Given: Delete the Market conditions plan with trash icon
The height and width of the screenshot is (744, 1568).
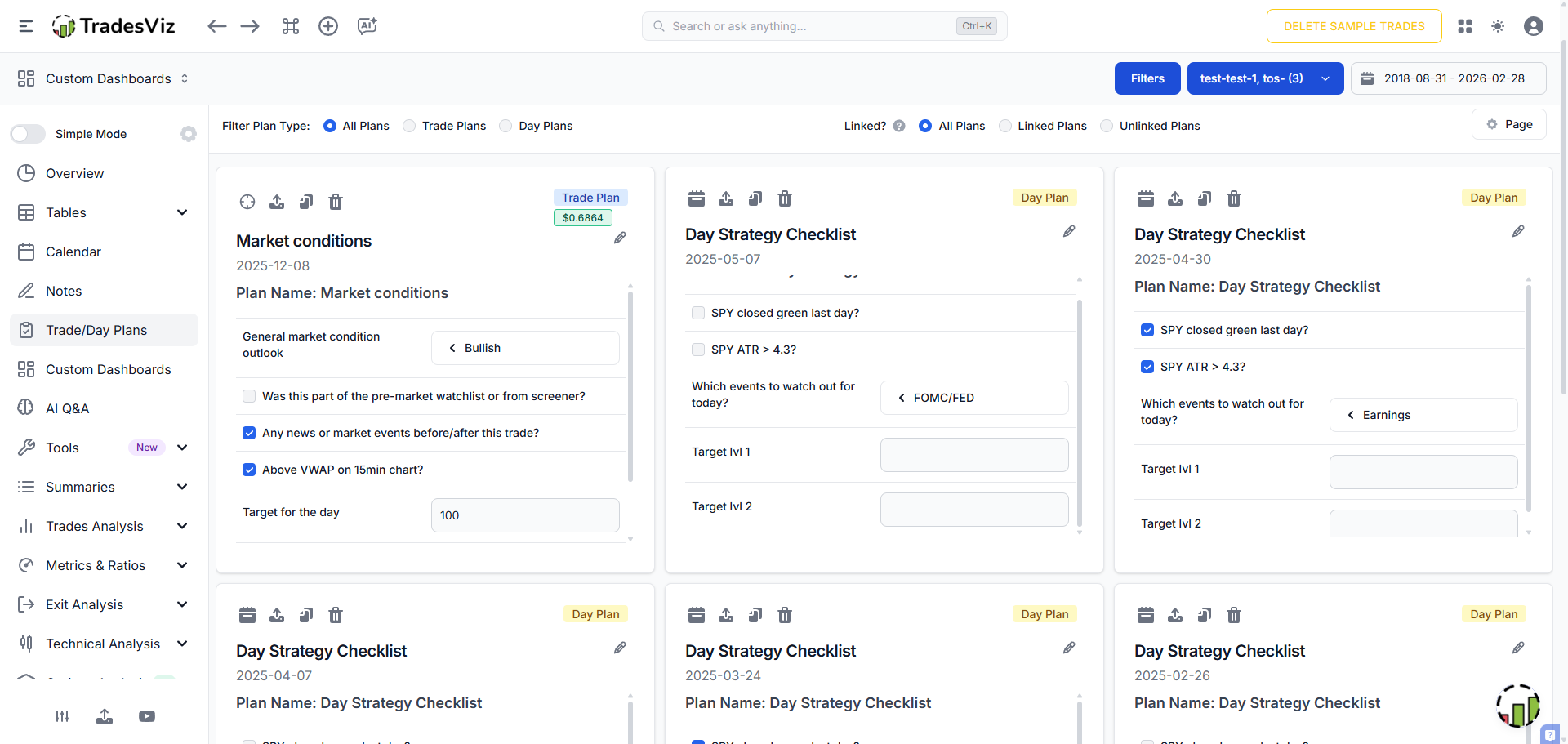Looking at the screenshot, I should click(x=336, y=202).
